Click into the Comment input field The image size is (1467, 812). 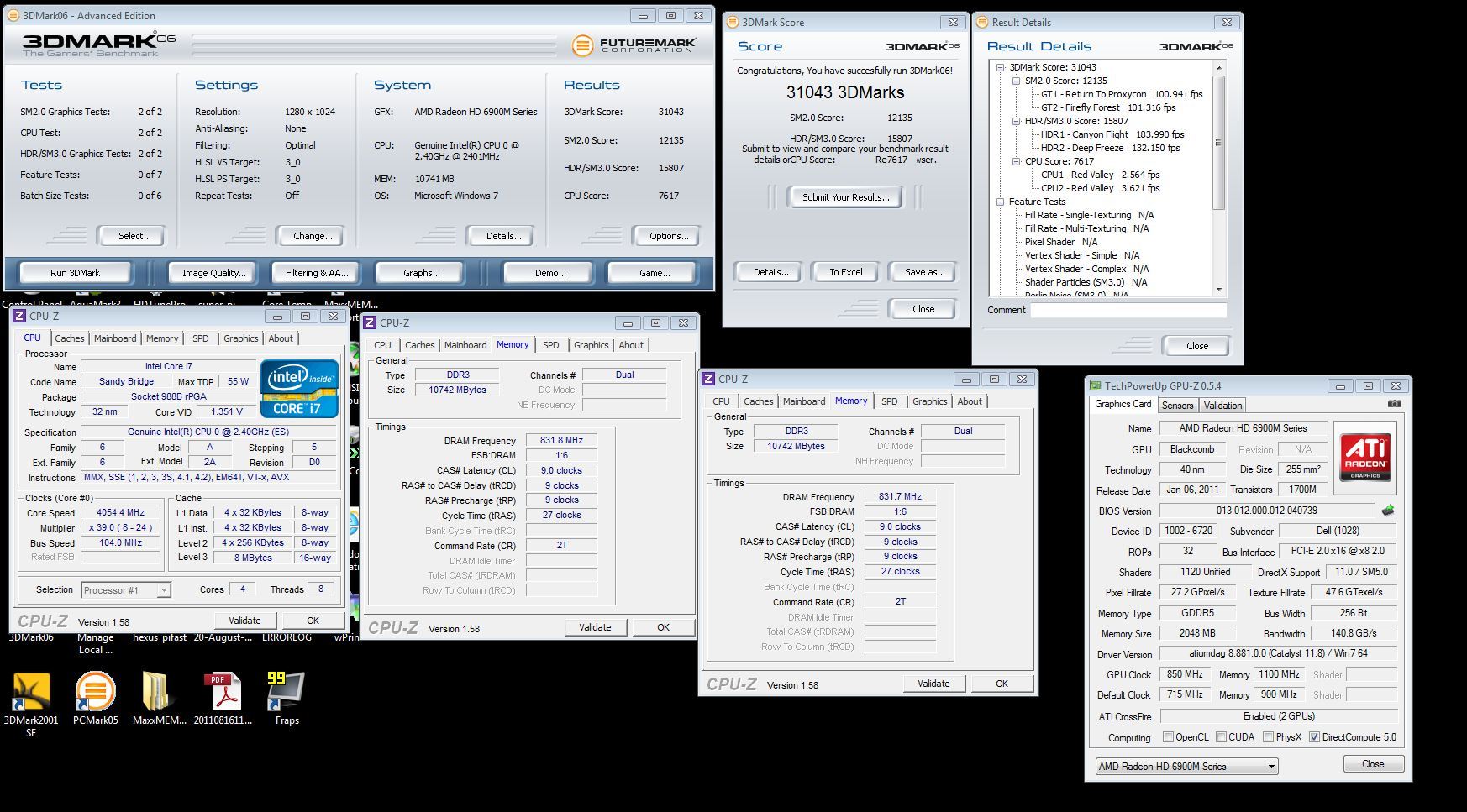(x=1129, y=310)
